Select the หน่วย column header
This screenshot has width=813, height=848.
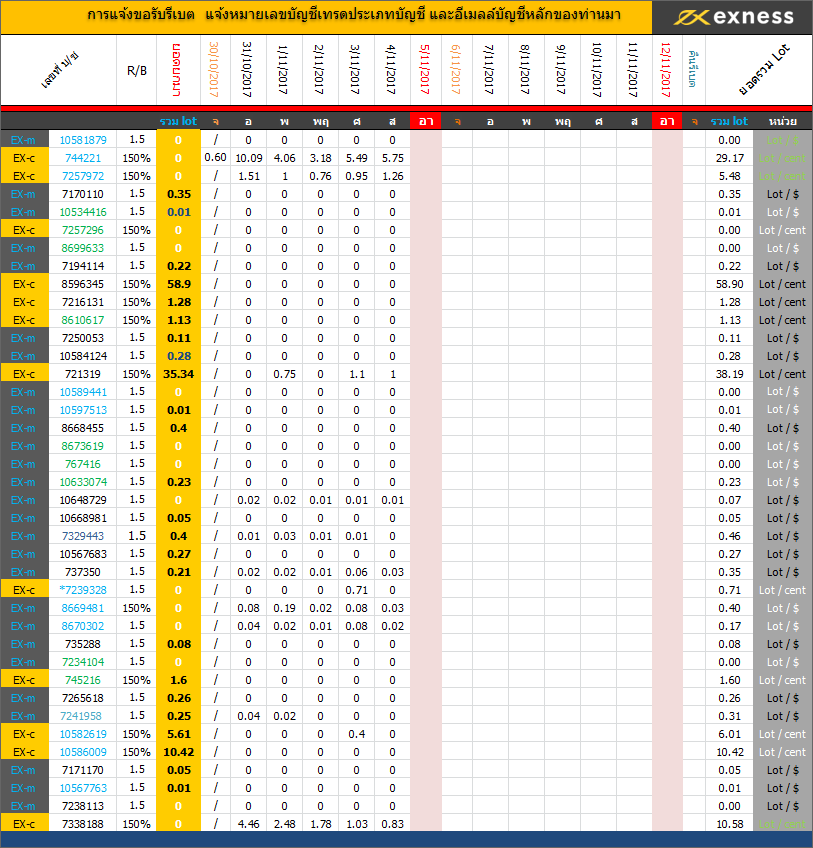point(782,121)
